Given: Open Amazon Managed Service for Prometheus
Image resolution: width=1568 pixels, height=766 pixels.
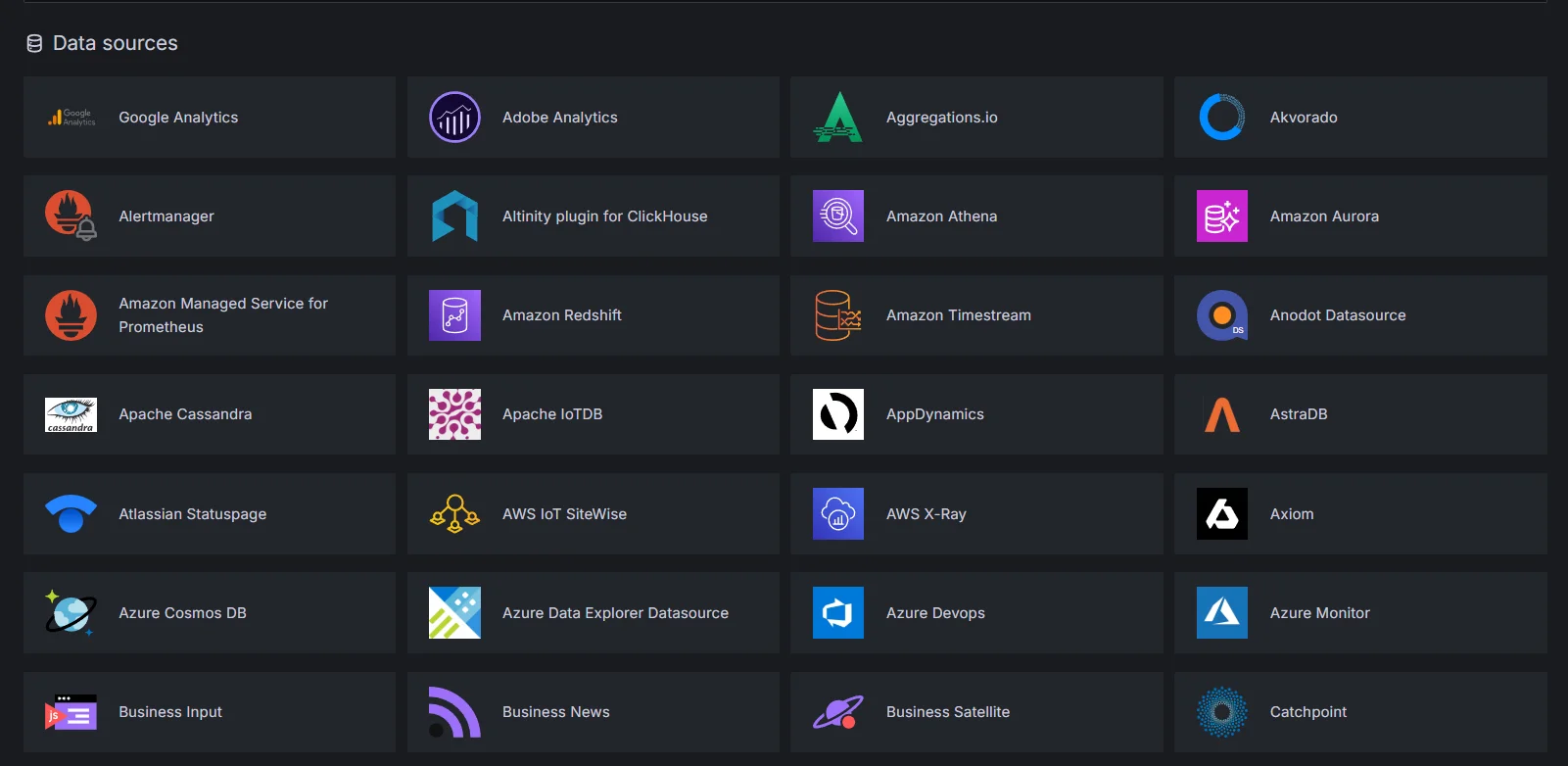Looking at the screenshot, I should click(223, 315).
